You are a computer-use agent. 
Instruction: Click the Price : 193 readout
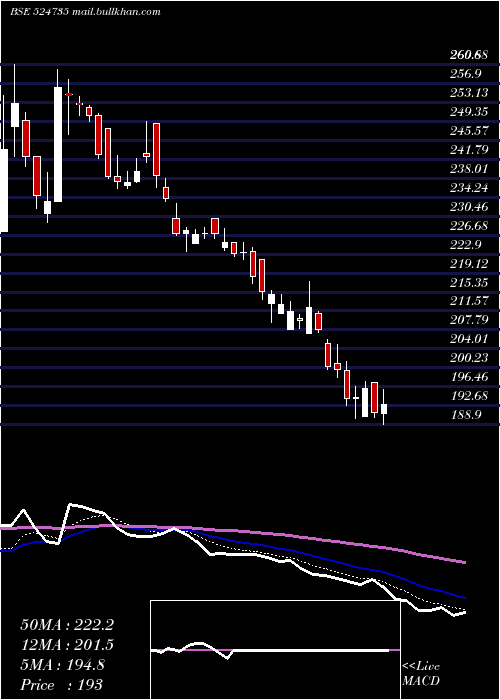click(x=61, y=685)
